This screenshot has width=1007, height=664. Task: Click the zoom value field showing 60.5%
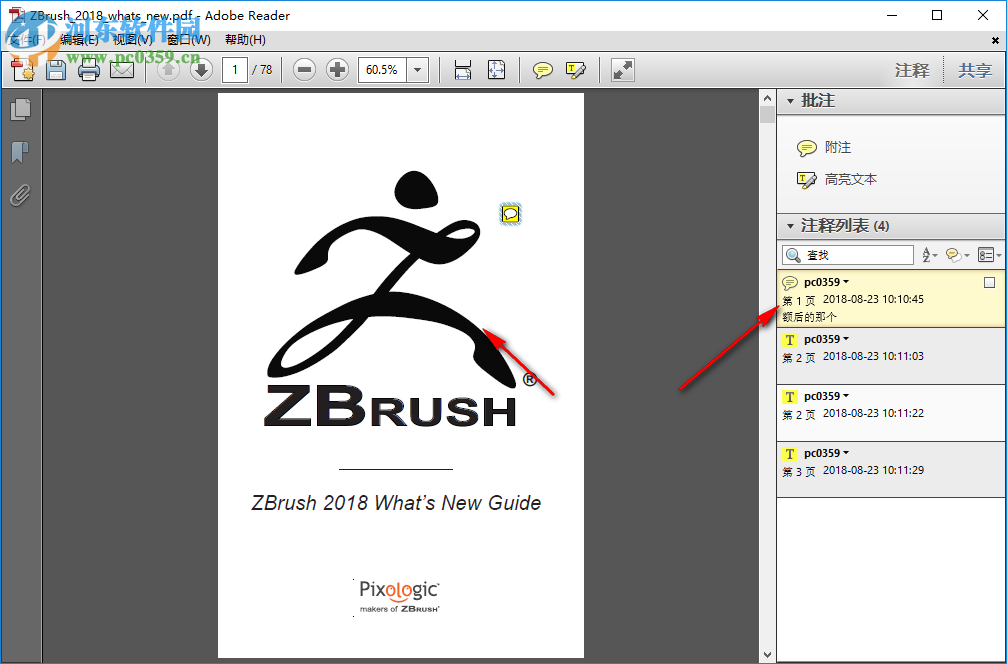click(x=383, y=69)
